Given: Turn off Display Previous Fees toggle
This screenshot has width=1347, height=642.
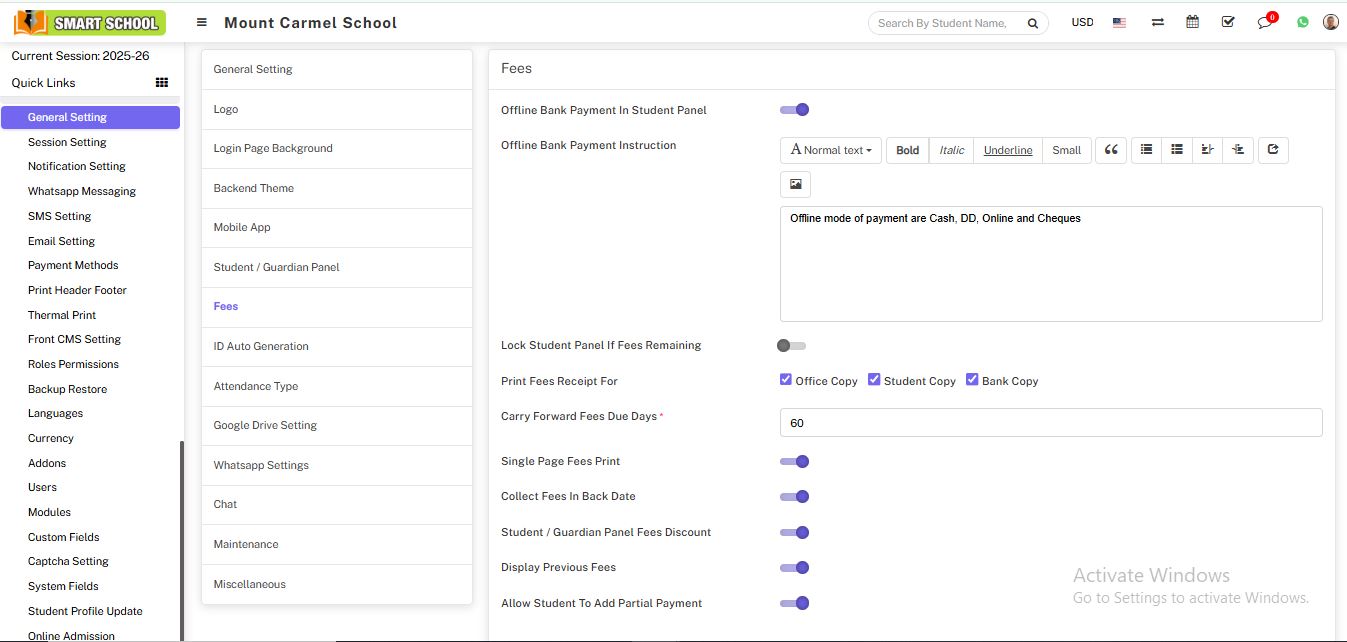Looking at the screenshot, I should click(794, 568).
